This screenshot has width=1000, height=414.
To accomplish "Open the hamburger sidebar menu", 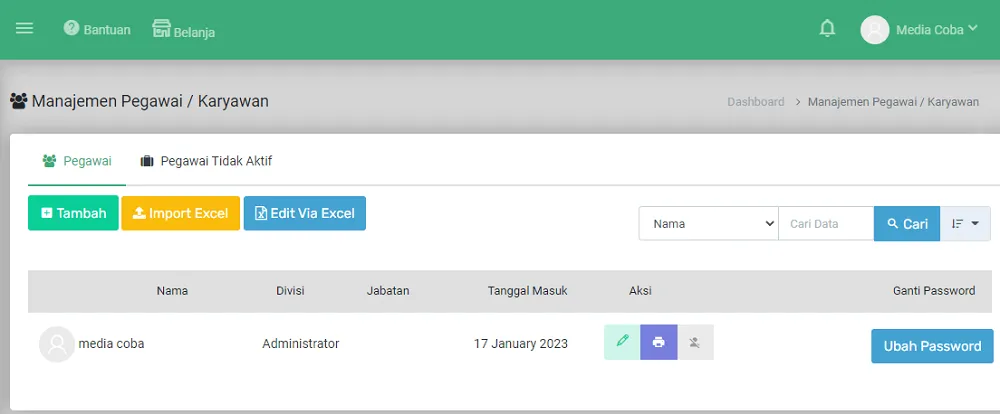I will 25,28.
